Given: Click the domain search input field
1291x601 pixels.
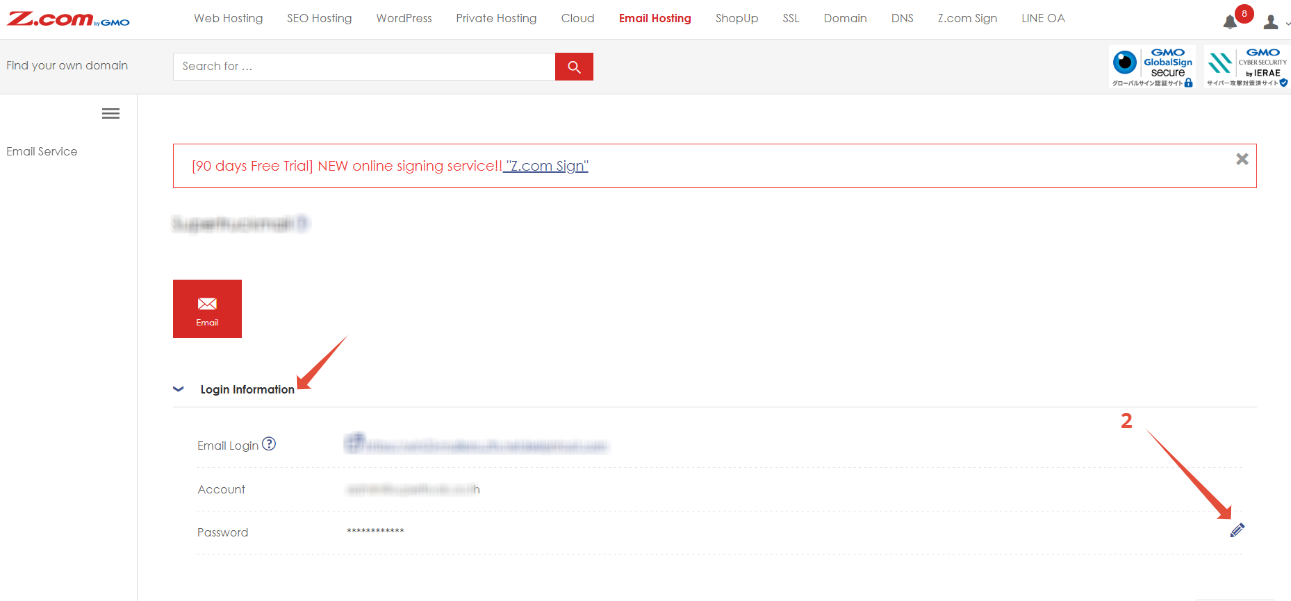Looking at the screenshot, I should (364, 67).
